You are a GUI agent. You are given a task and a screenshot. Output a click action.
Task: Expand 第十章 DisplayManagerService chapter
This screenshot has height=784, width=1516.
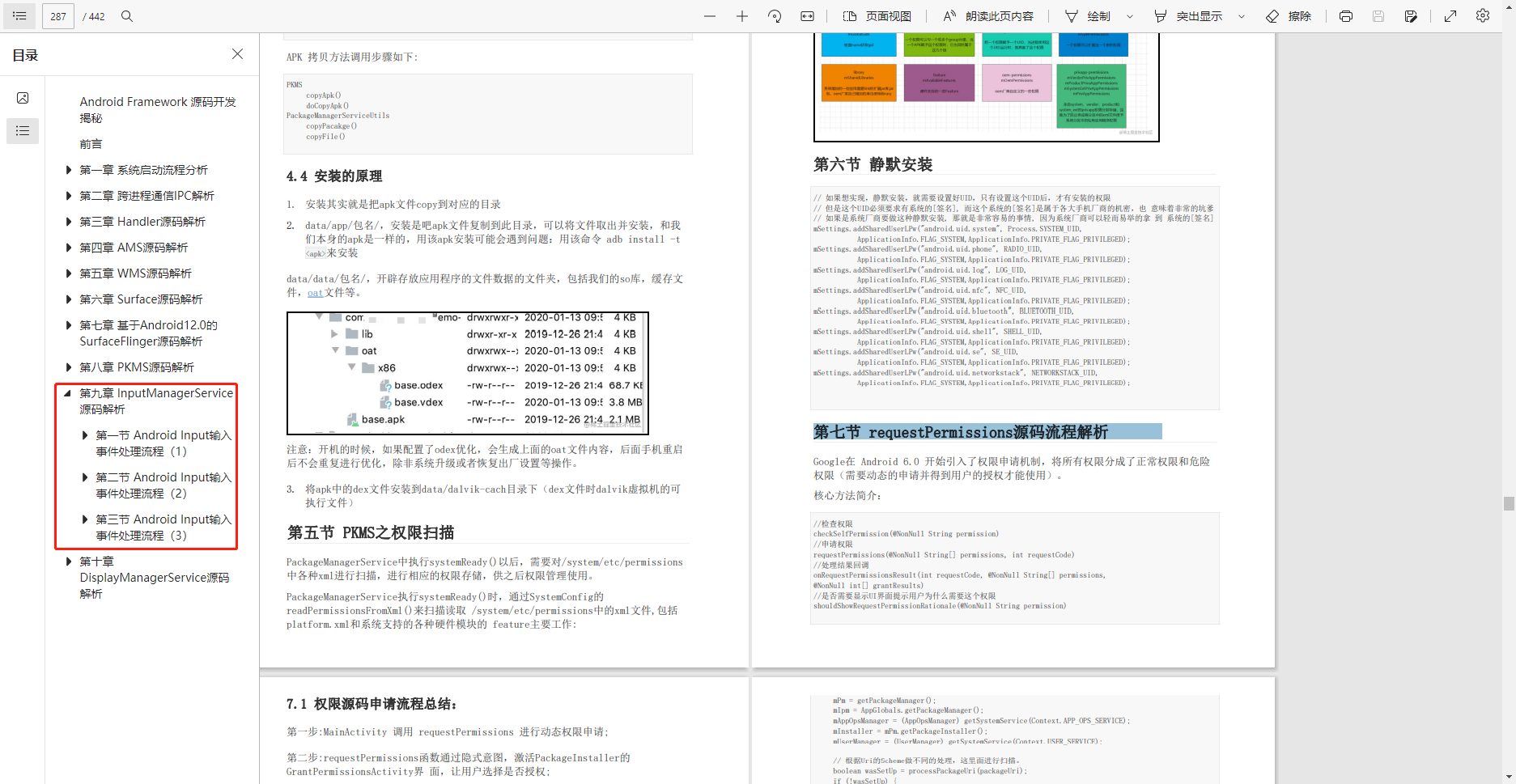[68, 561]
